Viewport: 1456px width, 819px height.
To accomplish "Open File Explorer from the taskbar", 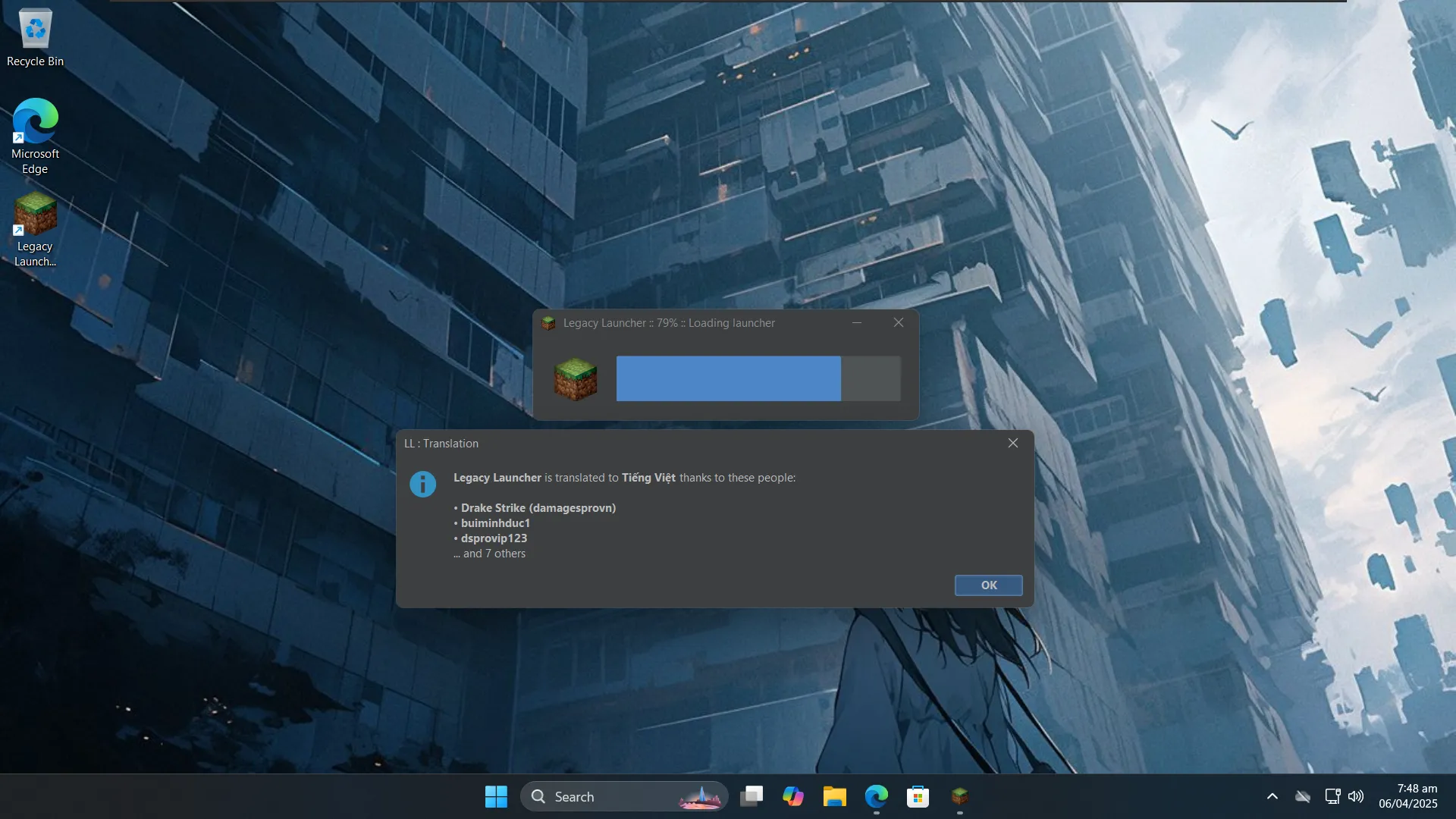I will click(x=835, y=796).
